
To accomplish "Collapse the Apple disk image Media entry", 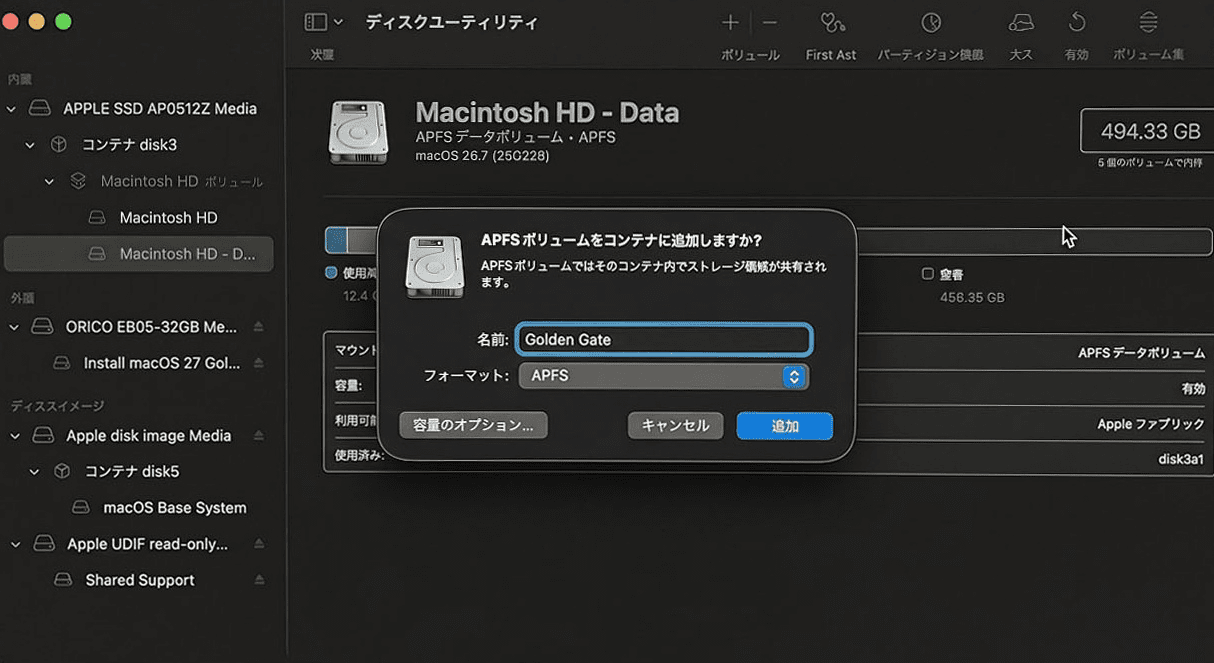I will [x=15, y=435].
